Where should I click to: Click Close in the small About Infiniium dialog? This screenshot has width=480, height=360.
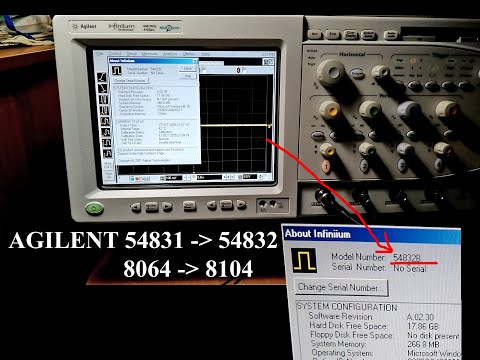pos(188,68)
